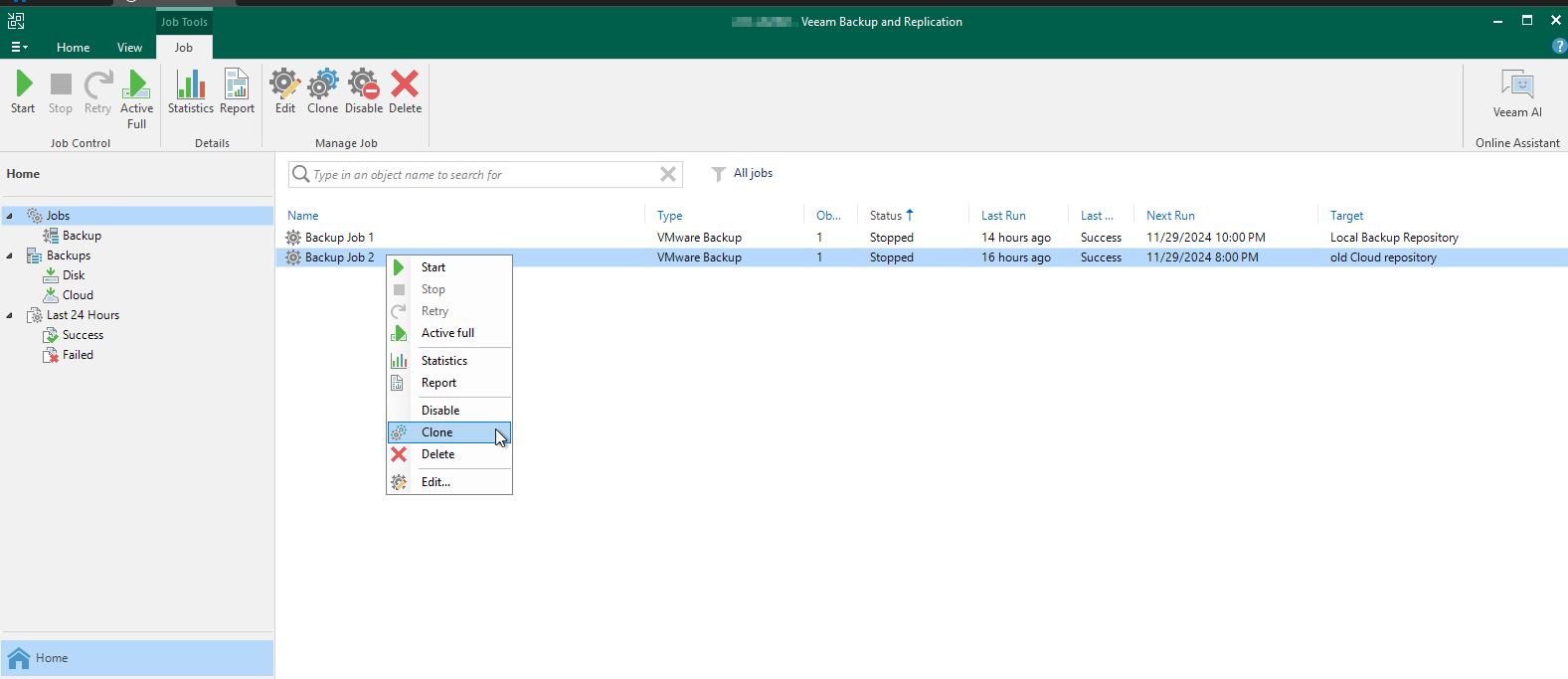Image resolution: width=1568 pixels, height=679 pixels.
Task: Open the All jobs filter
Action: pos(743,173)
